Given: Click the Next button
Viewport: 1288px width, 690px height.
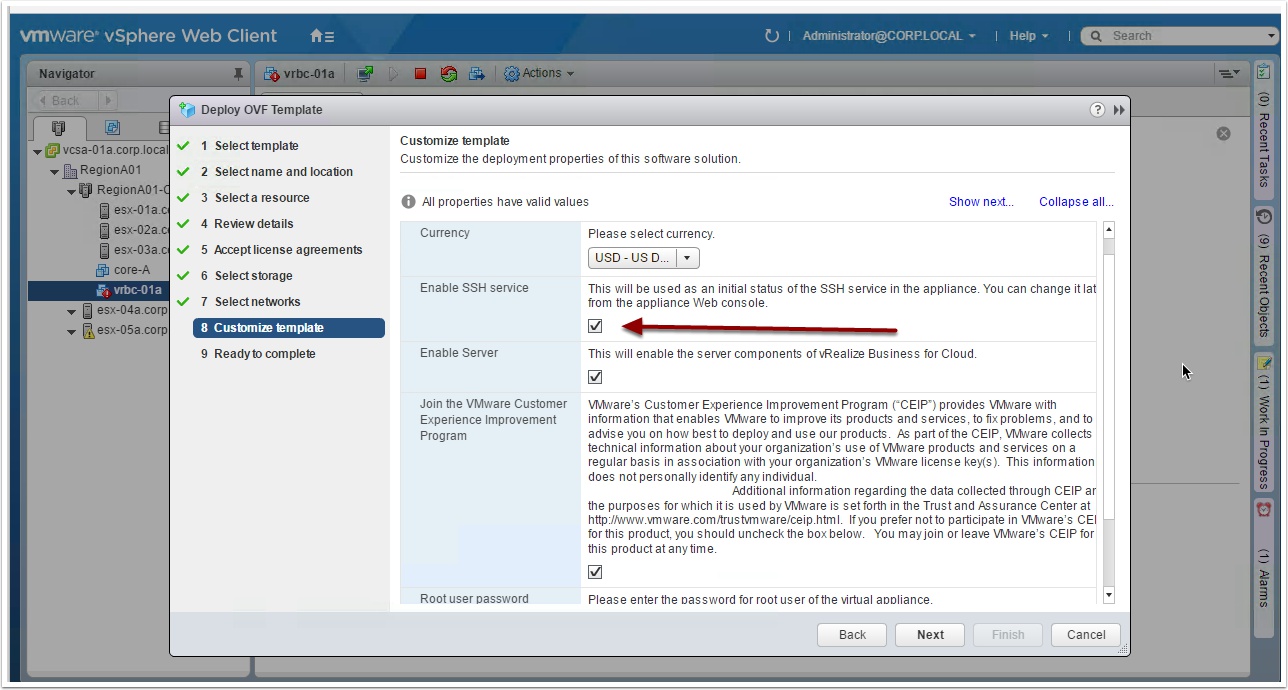Looking at the screenshot, I should pyautogui.click(x=930, y=635).
